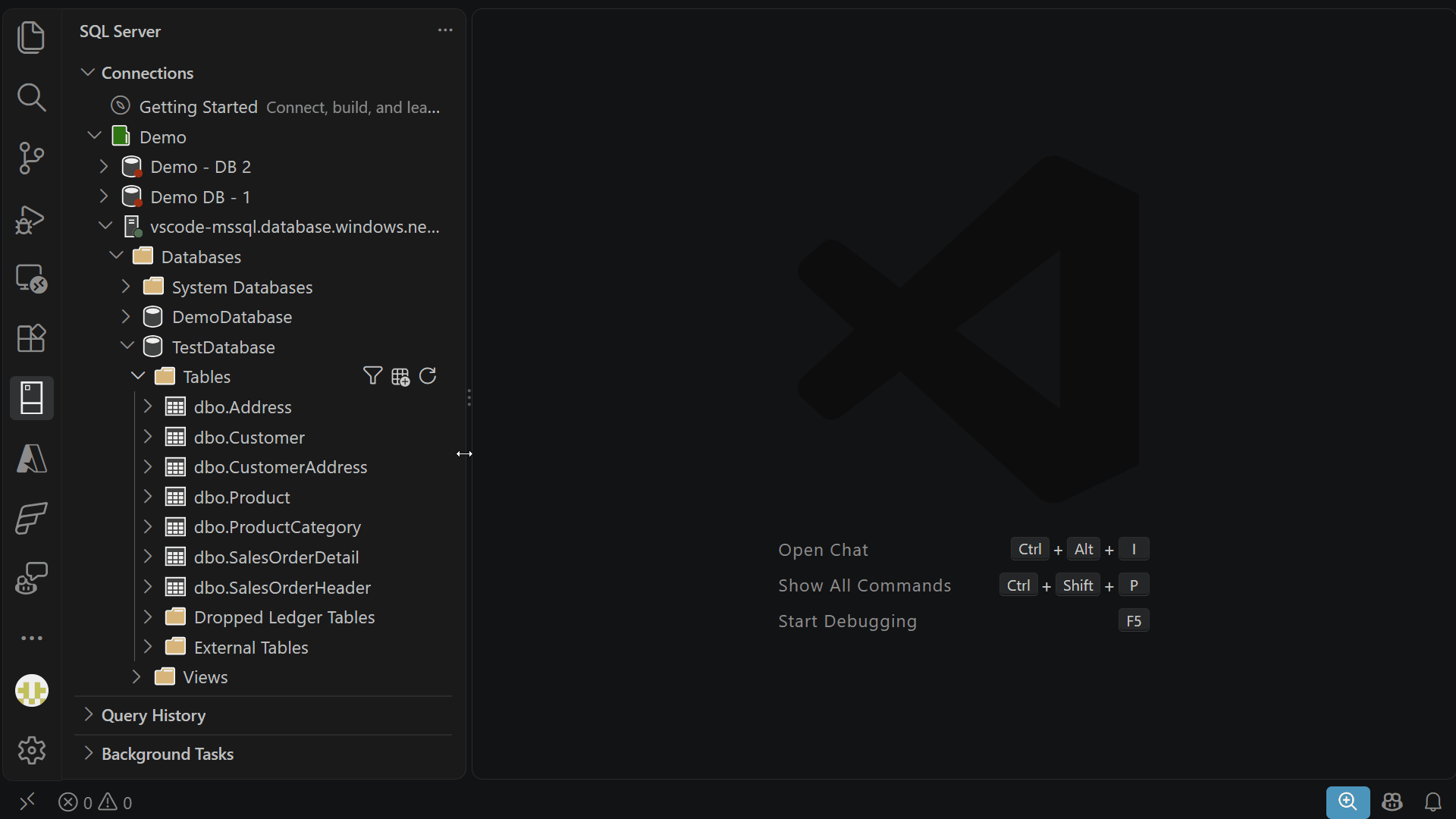Show errors and warnings count in status bar
Viewport: 1456px width, 819px height.
(x=96, y=802)
